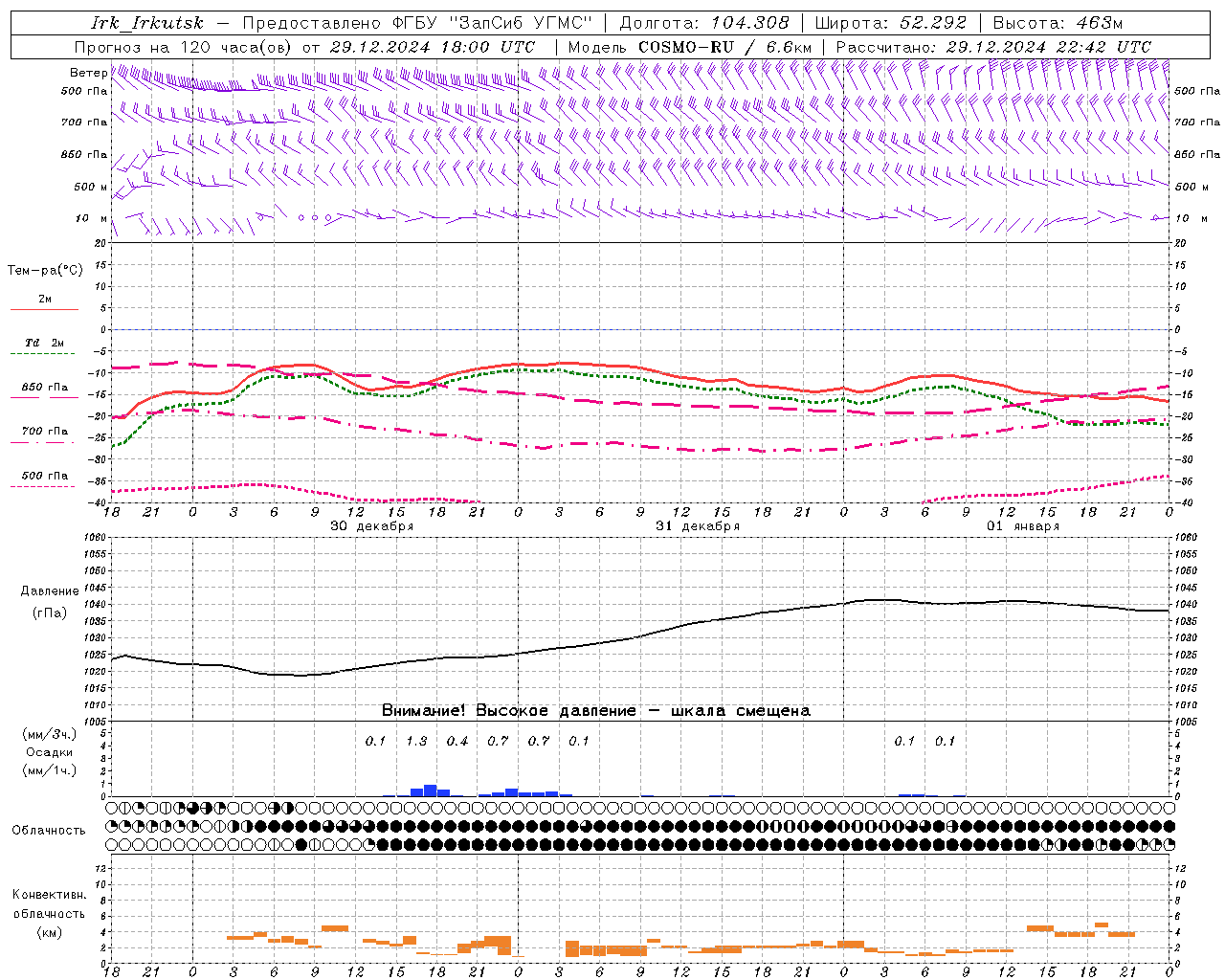This screenshot has height=980, width=1225.
Task: Click the 'Осадки' precipitation label
Action: [x=50, y=752]
